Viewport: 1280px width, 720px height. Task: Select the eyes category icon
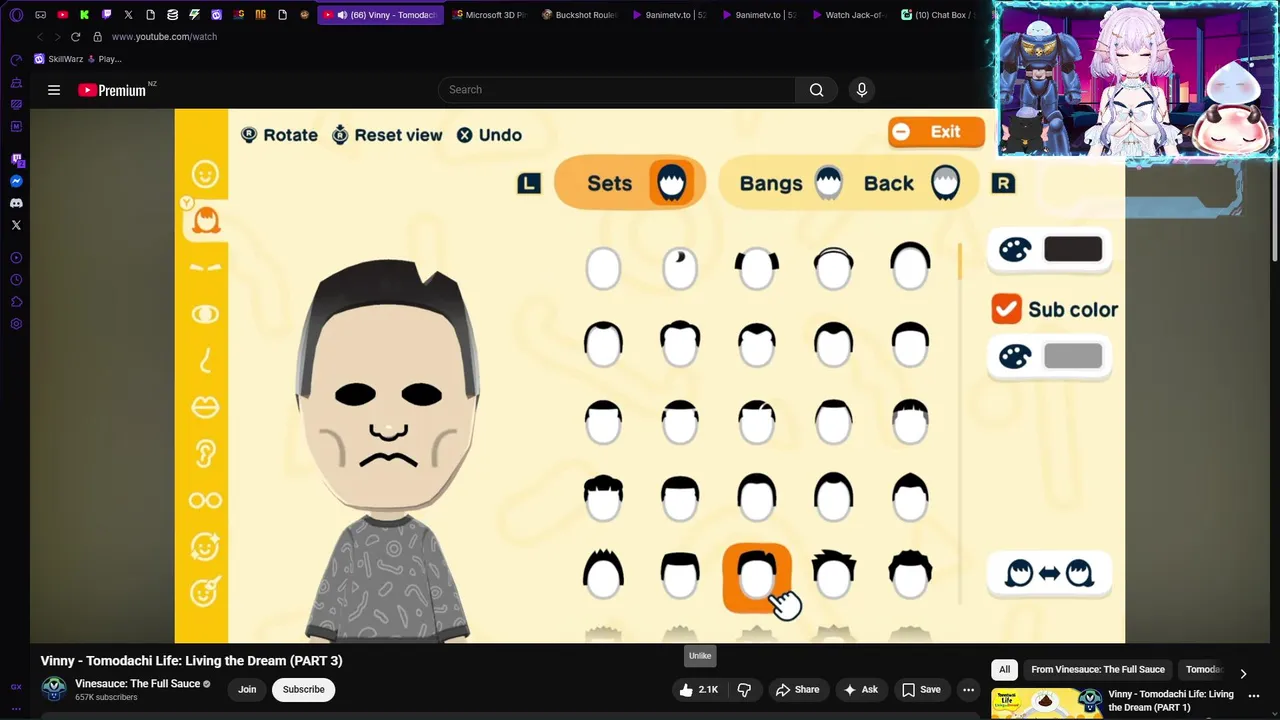click(205, 315)
